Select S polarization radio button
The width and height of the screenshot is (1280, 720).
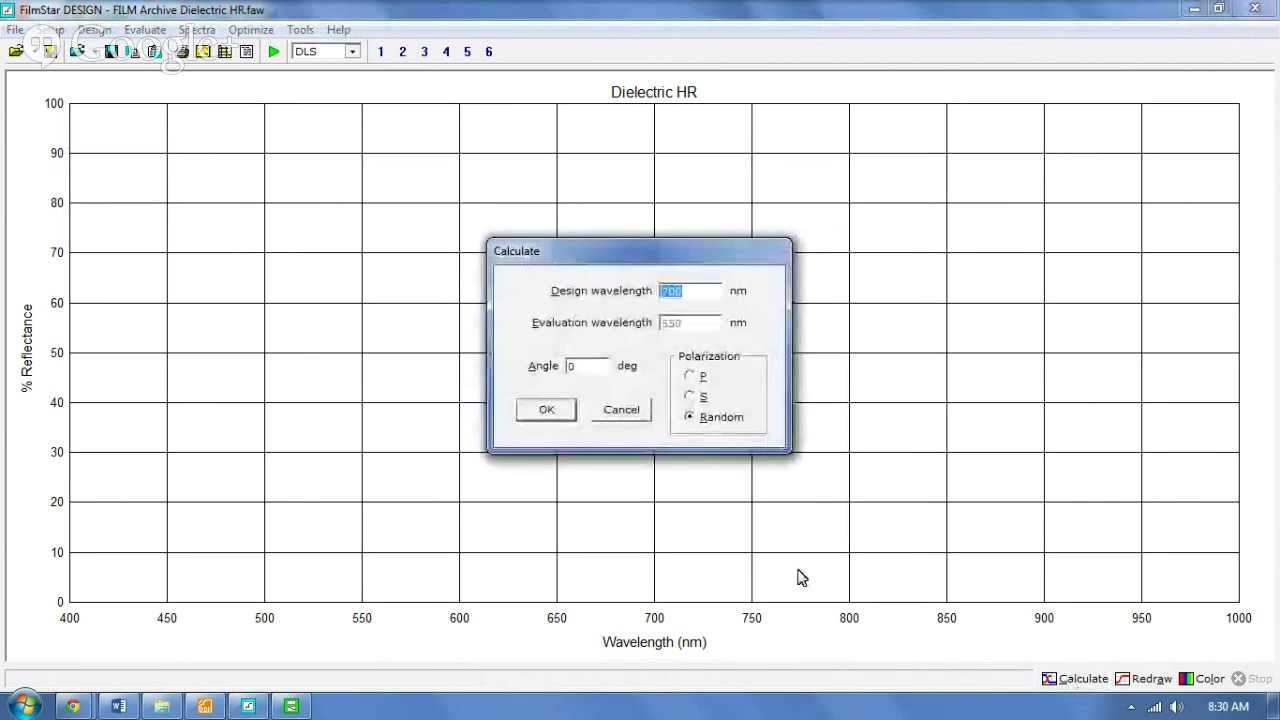tap(689, 396)
